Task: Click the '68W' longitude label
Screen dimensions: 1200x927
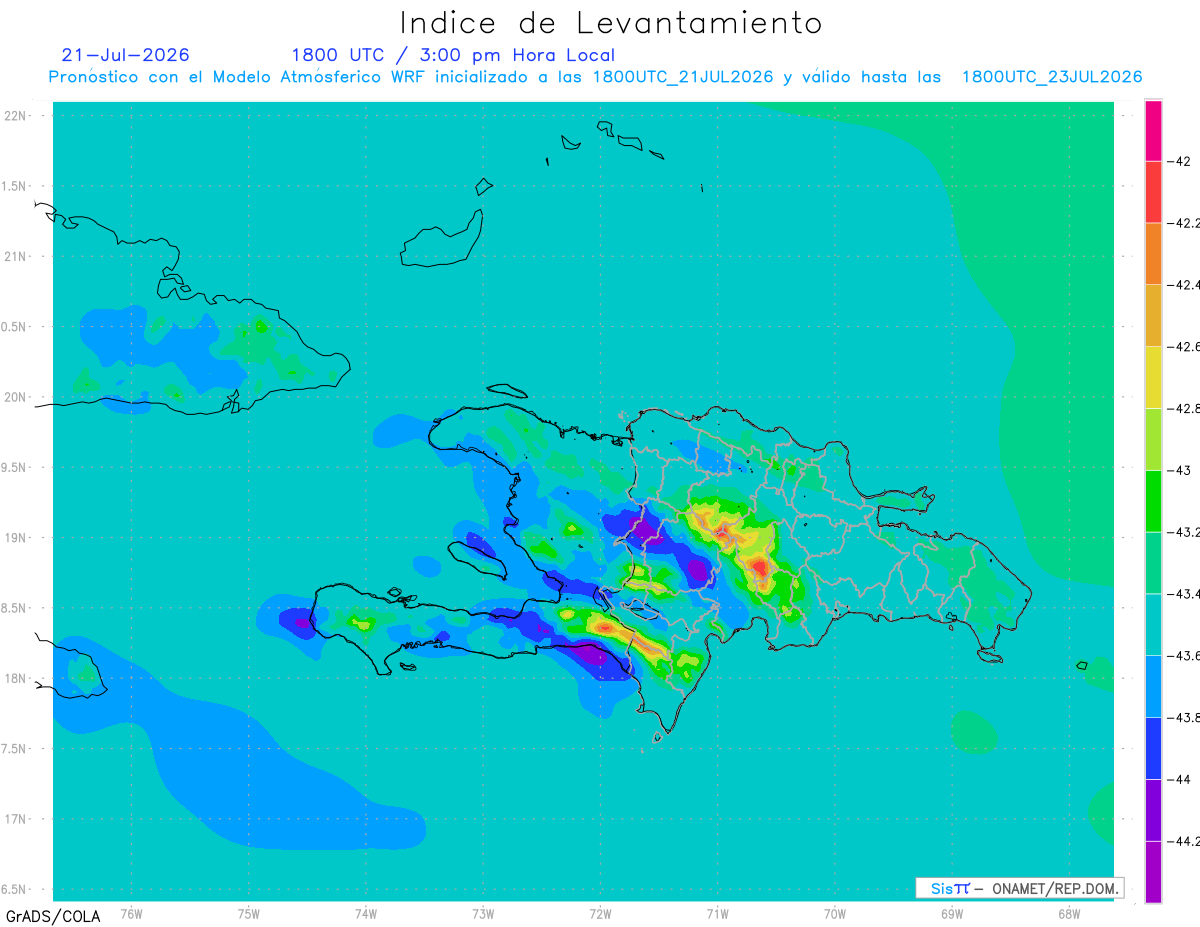Action: [1069, 913]
